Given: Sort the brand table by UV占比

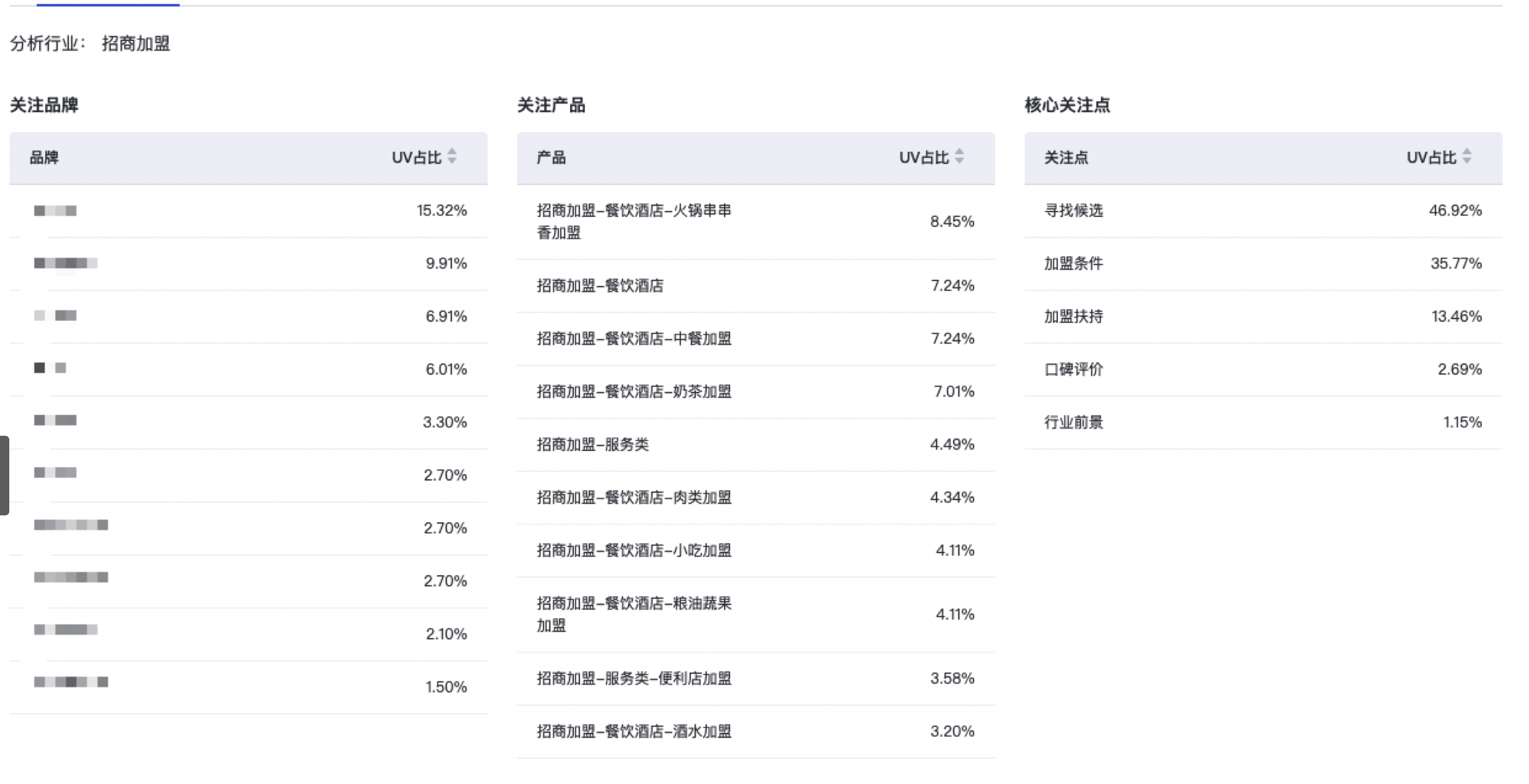Looking at the screenshot, I should click(x=452, y=157).
